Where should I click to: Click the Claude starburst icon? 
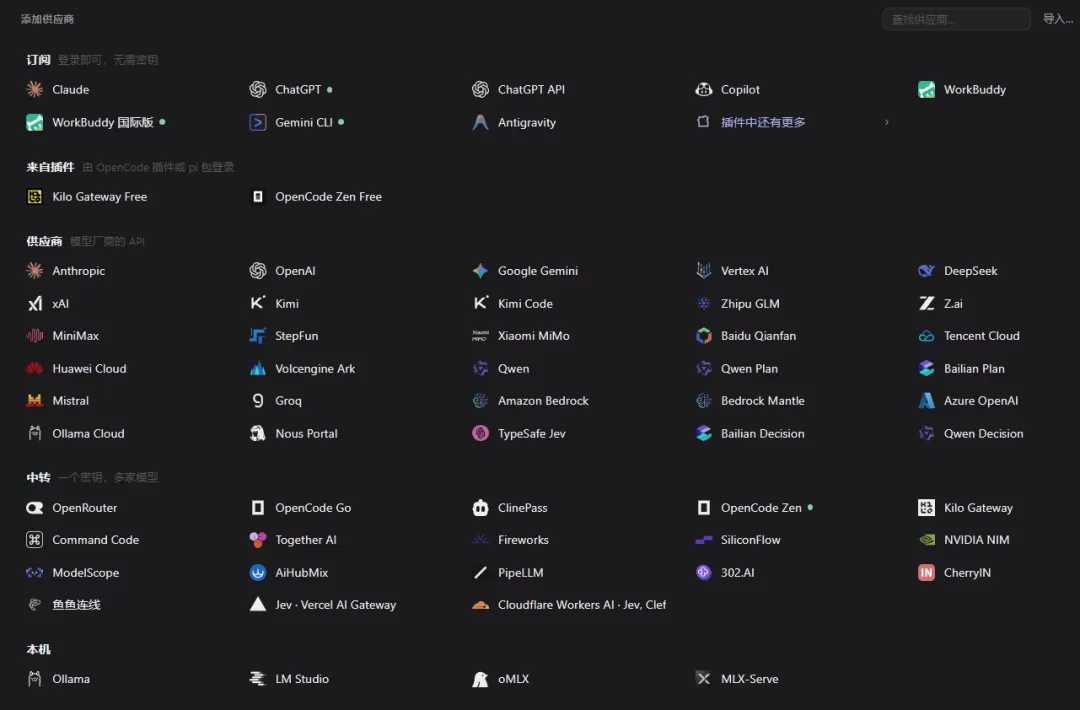click(x=34, y=90)
